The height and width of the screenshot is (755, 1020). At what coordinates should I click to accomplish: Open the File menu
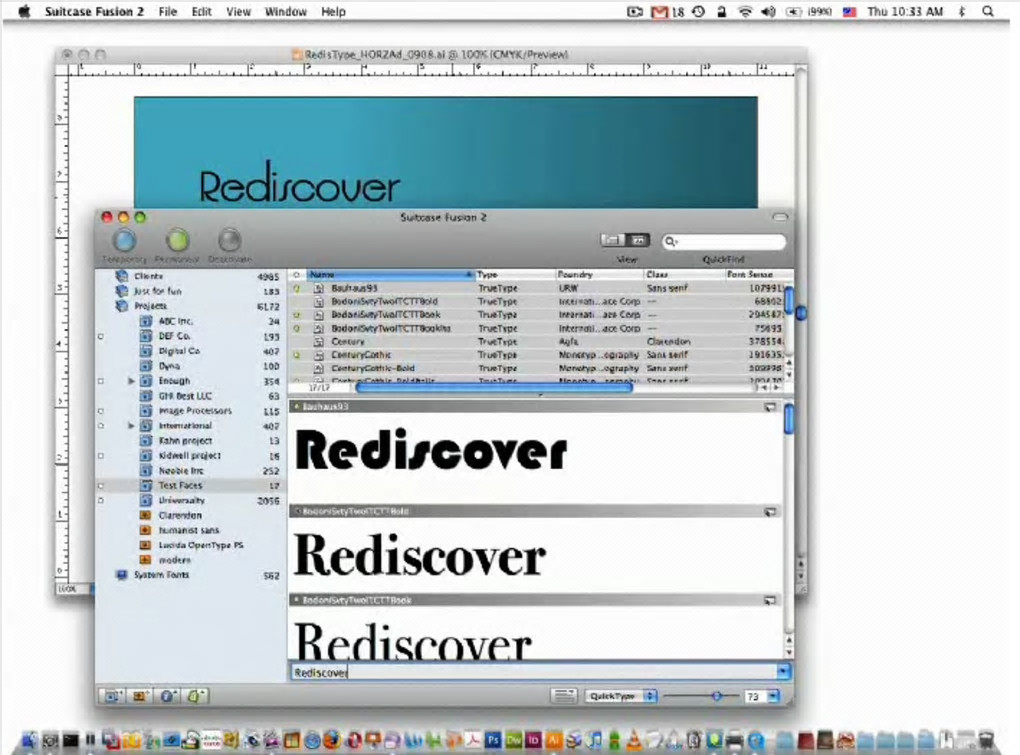(x=168, y=12)
